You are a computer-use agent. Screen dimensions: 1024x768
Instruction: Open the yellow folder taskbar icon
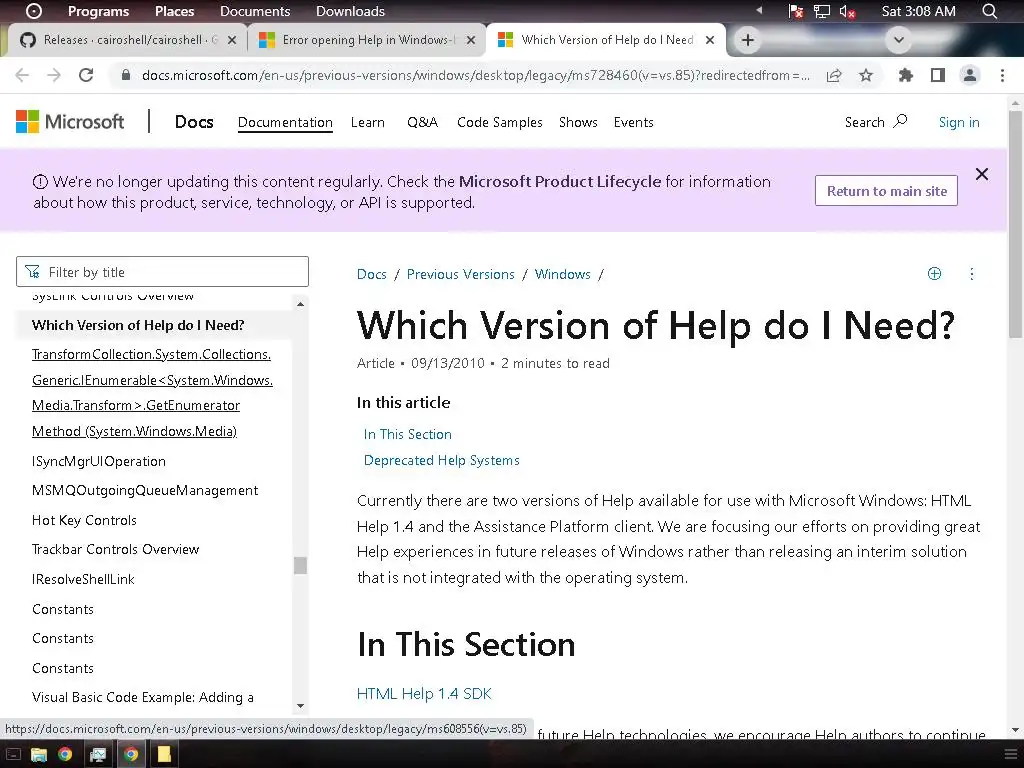[x=163, y=754]
